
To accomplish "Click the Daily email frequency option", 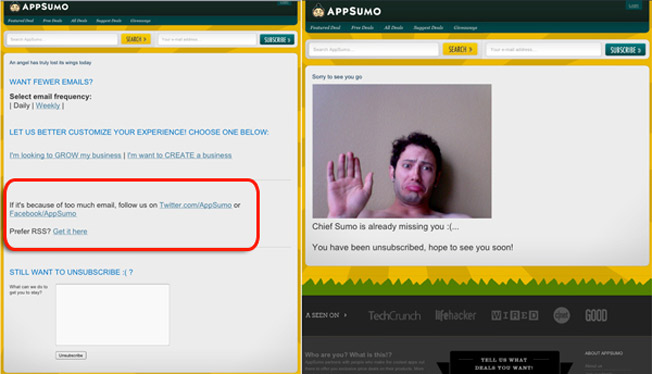I will click(22, 106).
